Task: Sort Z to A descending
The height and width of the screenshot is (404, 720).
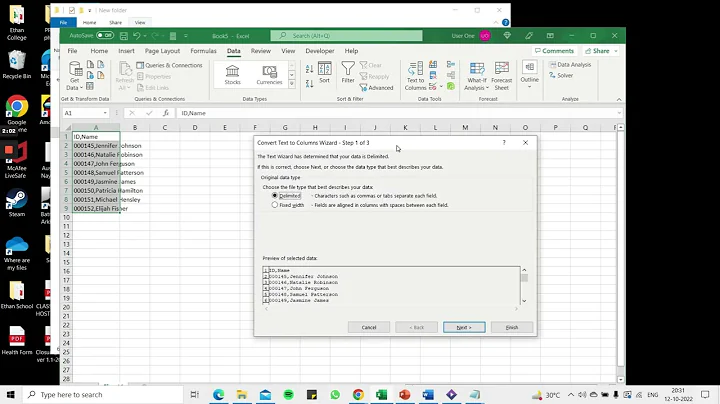Action: tap(309, 84)
